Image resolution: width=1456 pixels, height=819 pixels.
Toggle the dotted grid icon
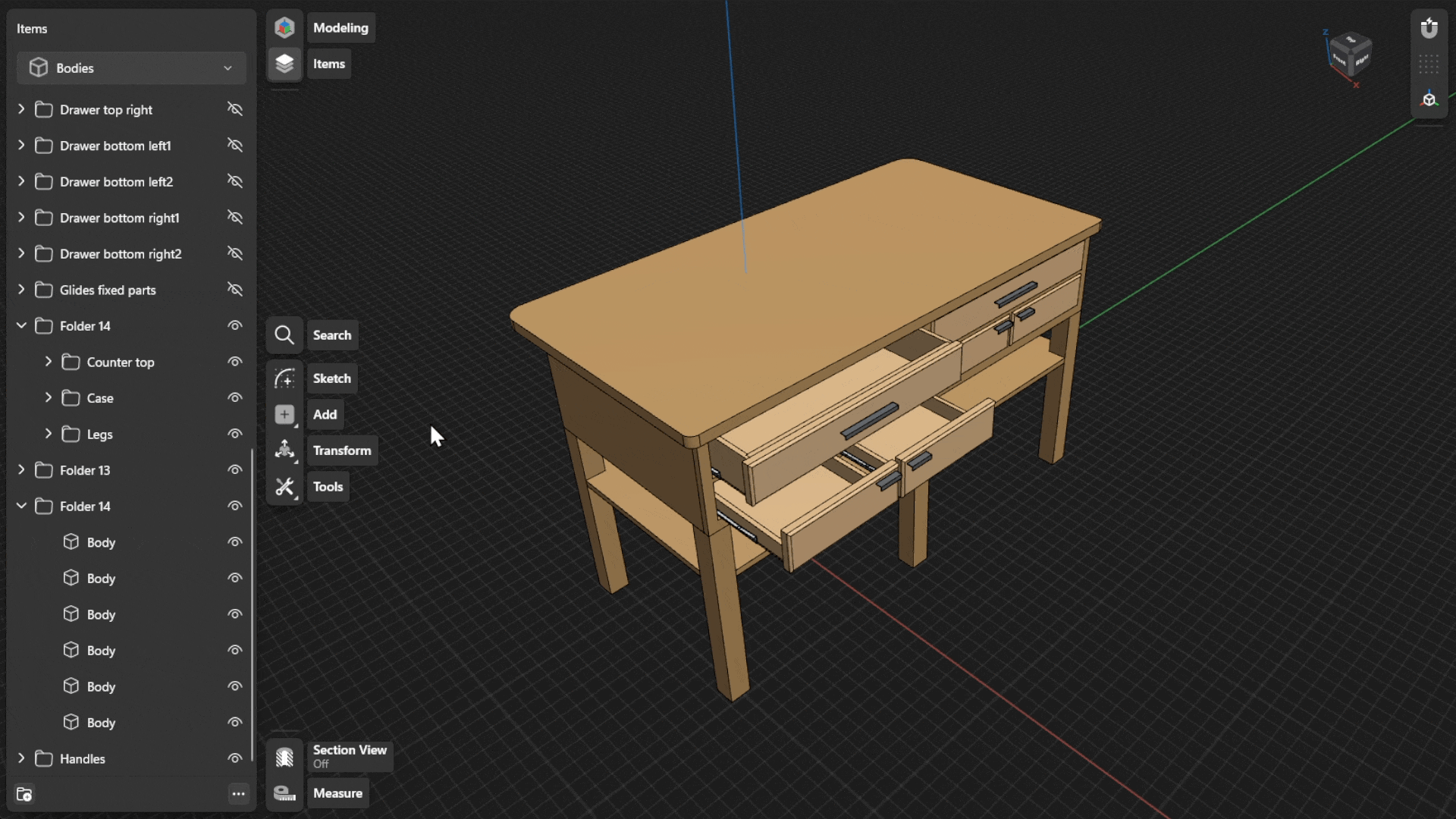(x=1429, y=64)
